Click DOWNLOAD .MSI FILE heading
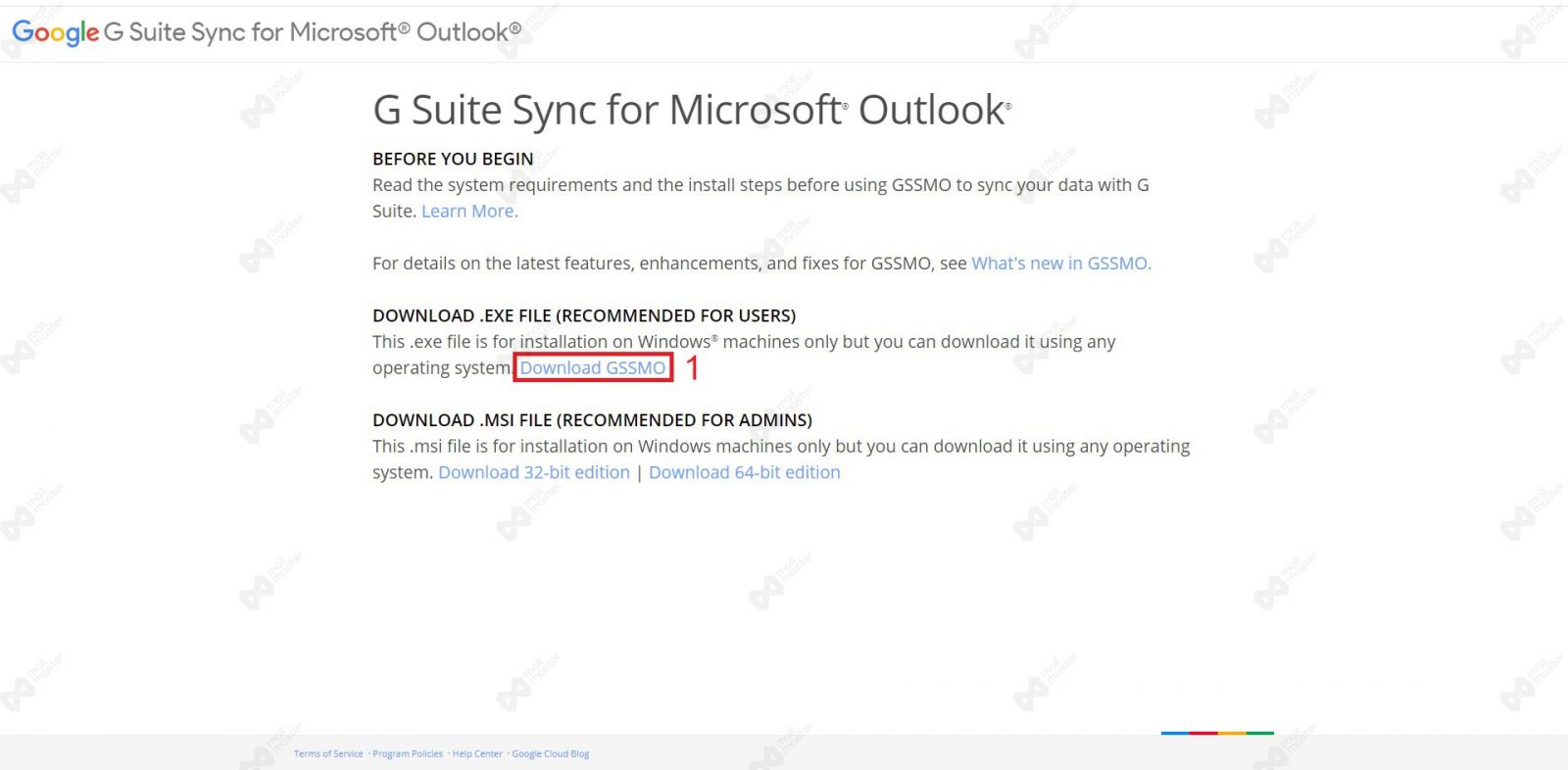Viewport: 1568px width, 770px height. tap(592, 419)
